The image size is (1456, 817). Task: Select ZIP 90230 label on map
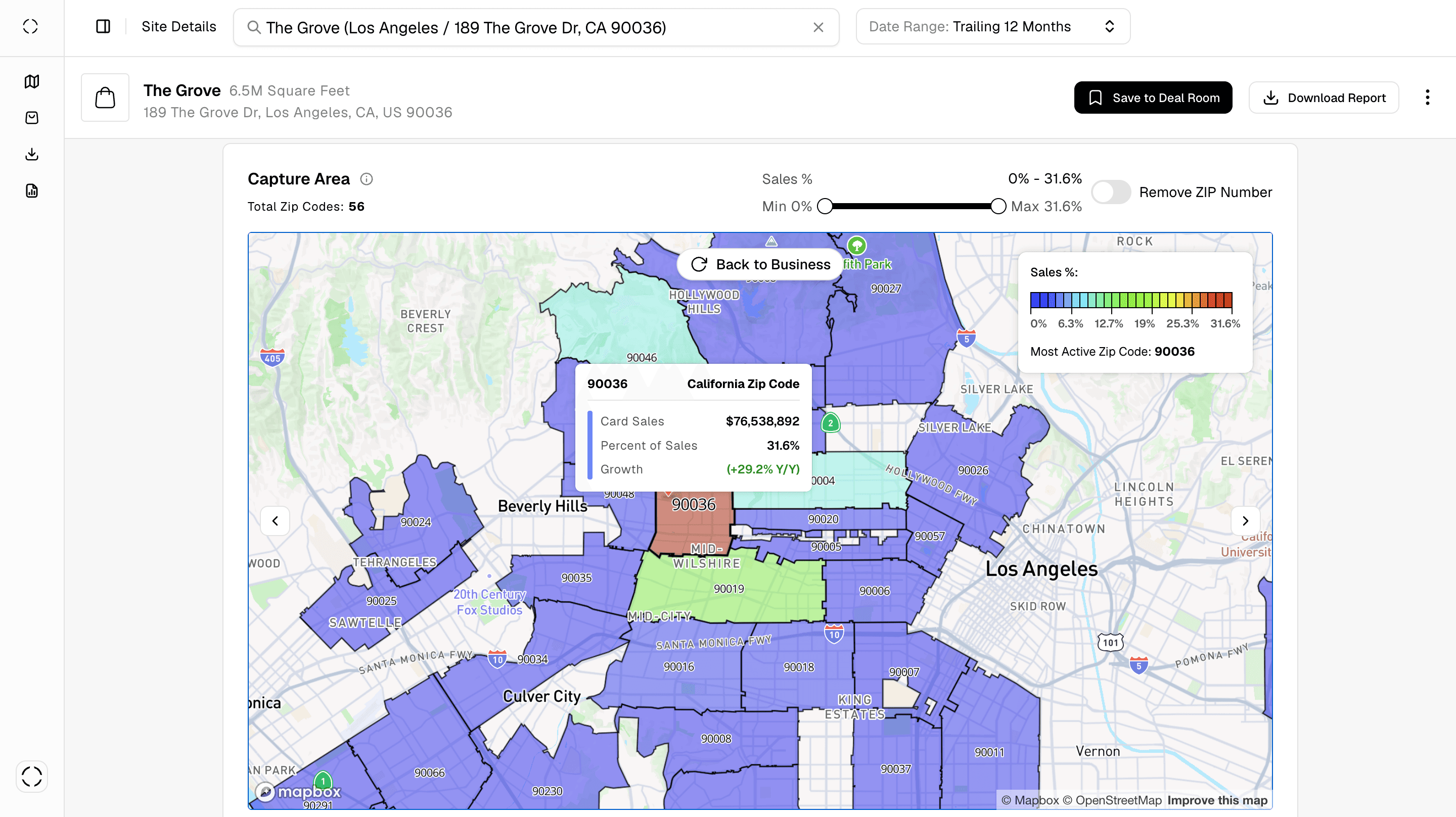[547, 791]
